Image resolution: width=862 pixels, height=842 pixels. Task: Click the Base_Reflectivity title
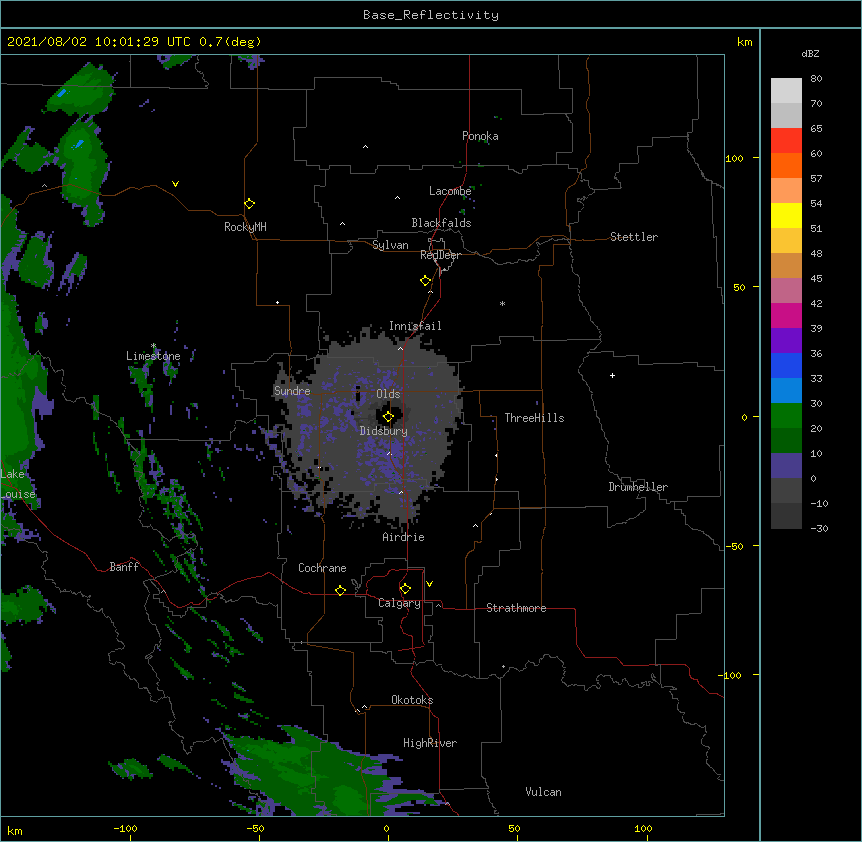431,15
